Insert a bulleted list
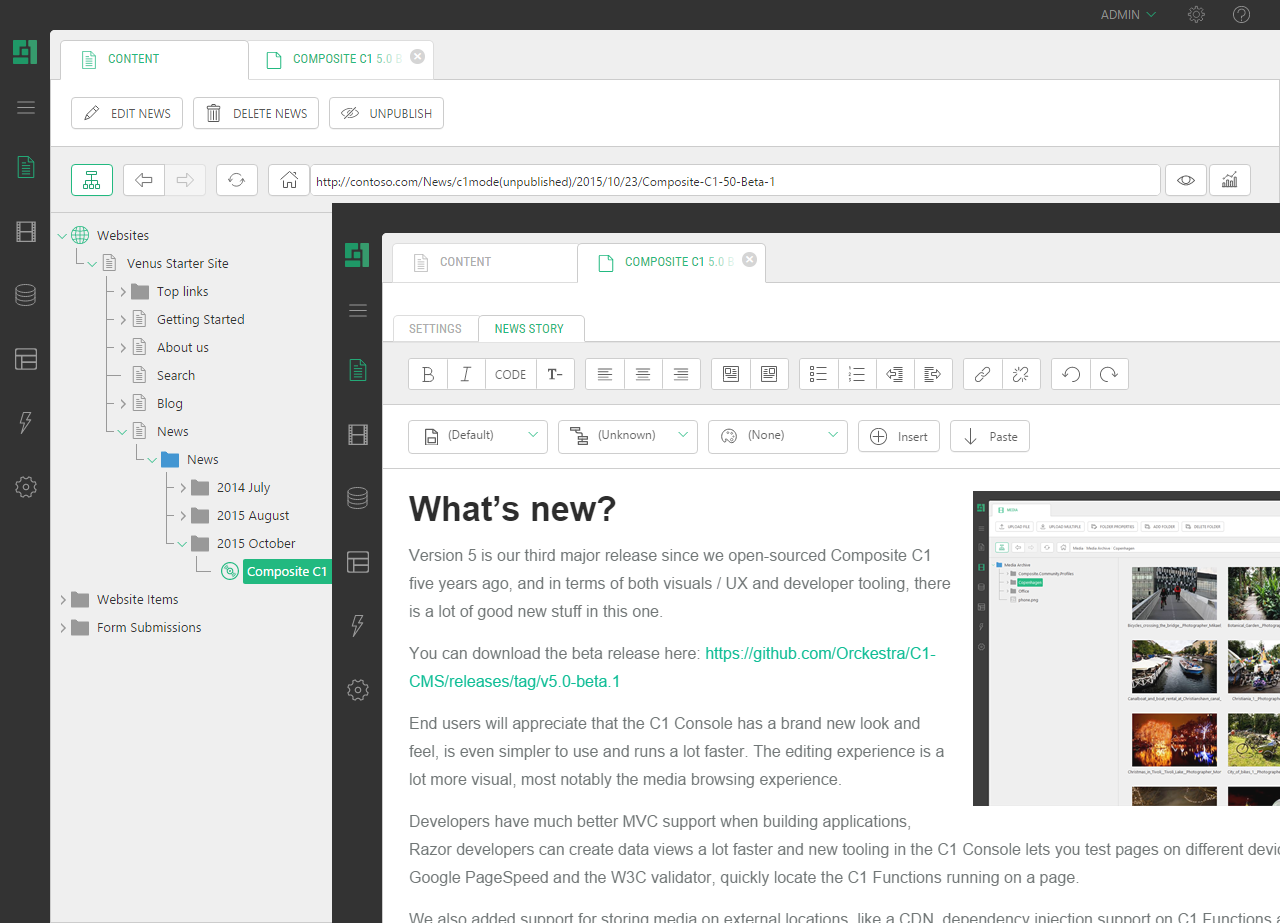 pyautogui.click(x=818, y=374)
